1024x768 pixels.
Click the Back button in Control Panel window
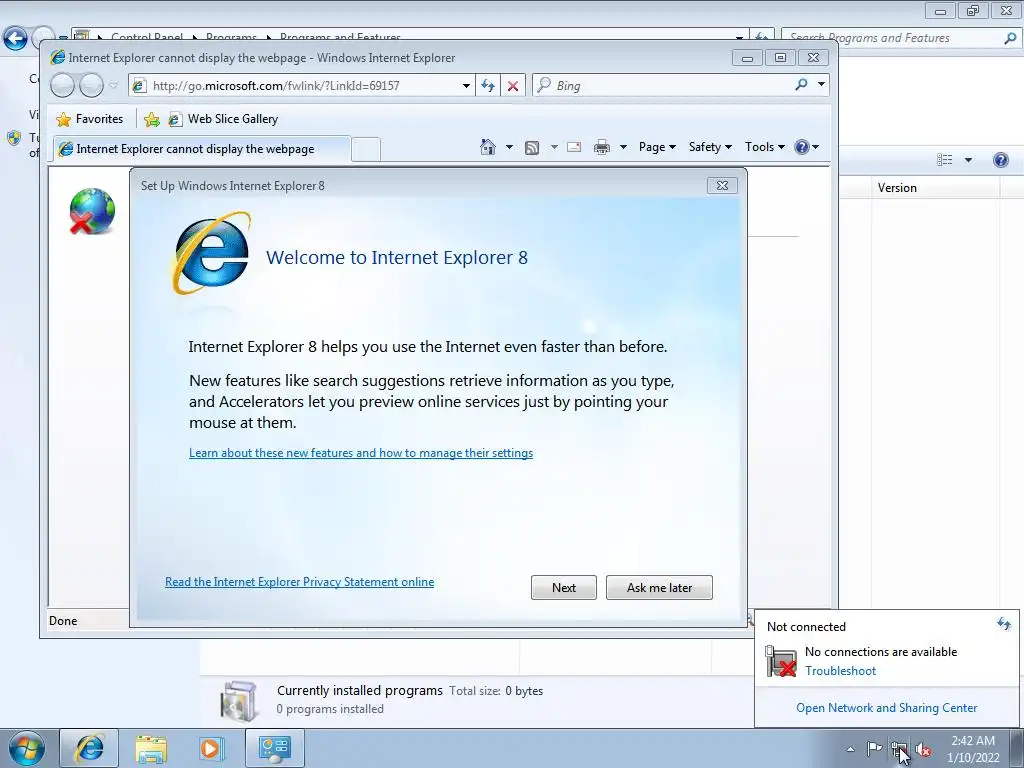pos(16,39)
